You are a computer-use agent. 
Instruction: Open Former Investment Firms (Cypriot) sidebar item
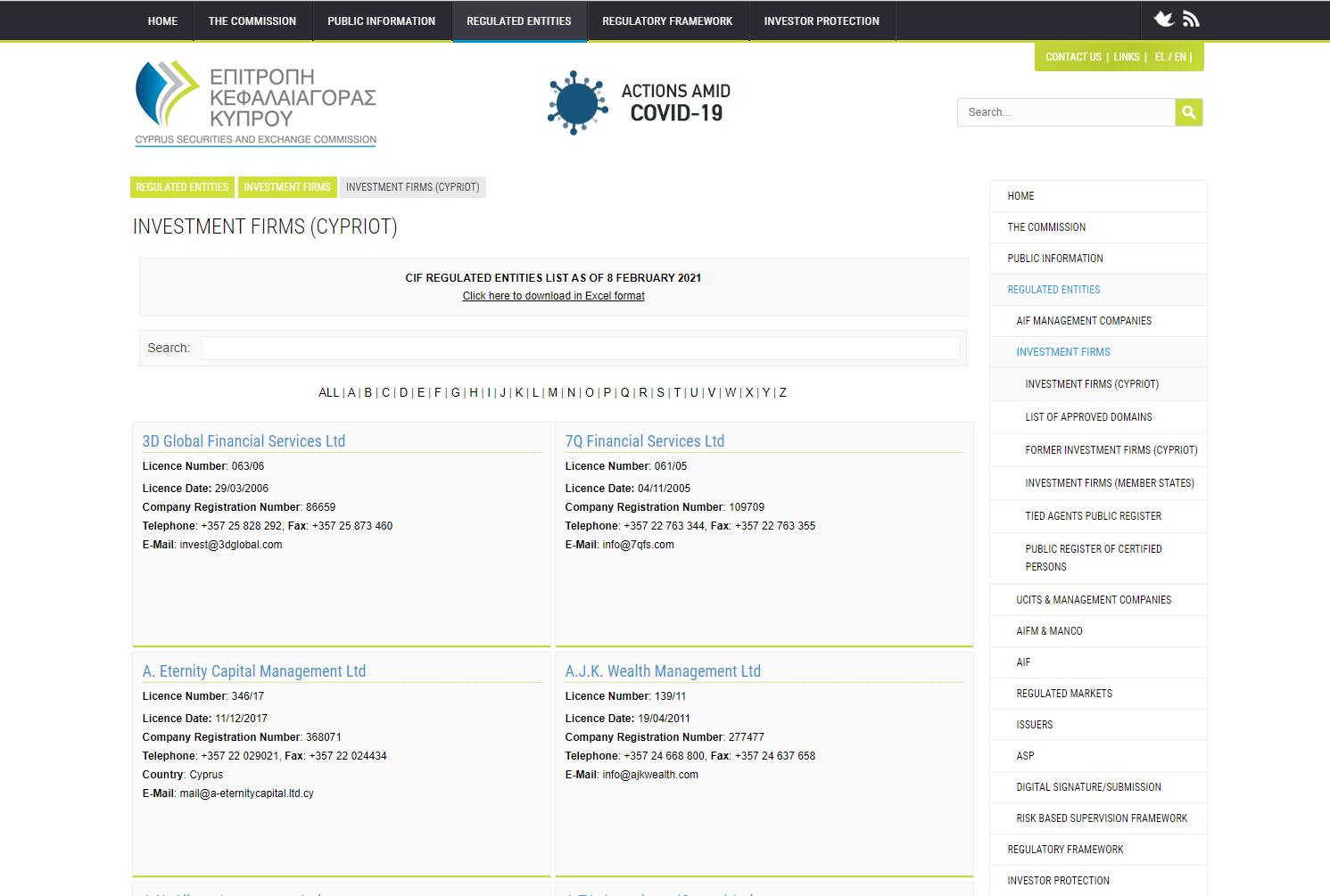point(1111,450)
